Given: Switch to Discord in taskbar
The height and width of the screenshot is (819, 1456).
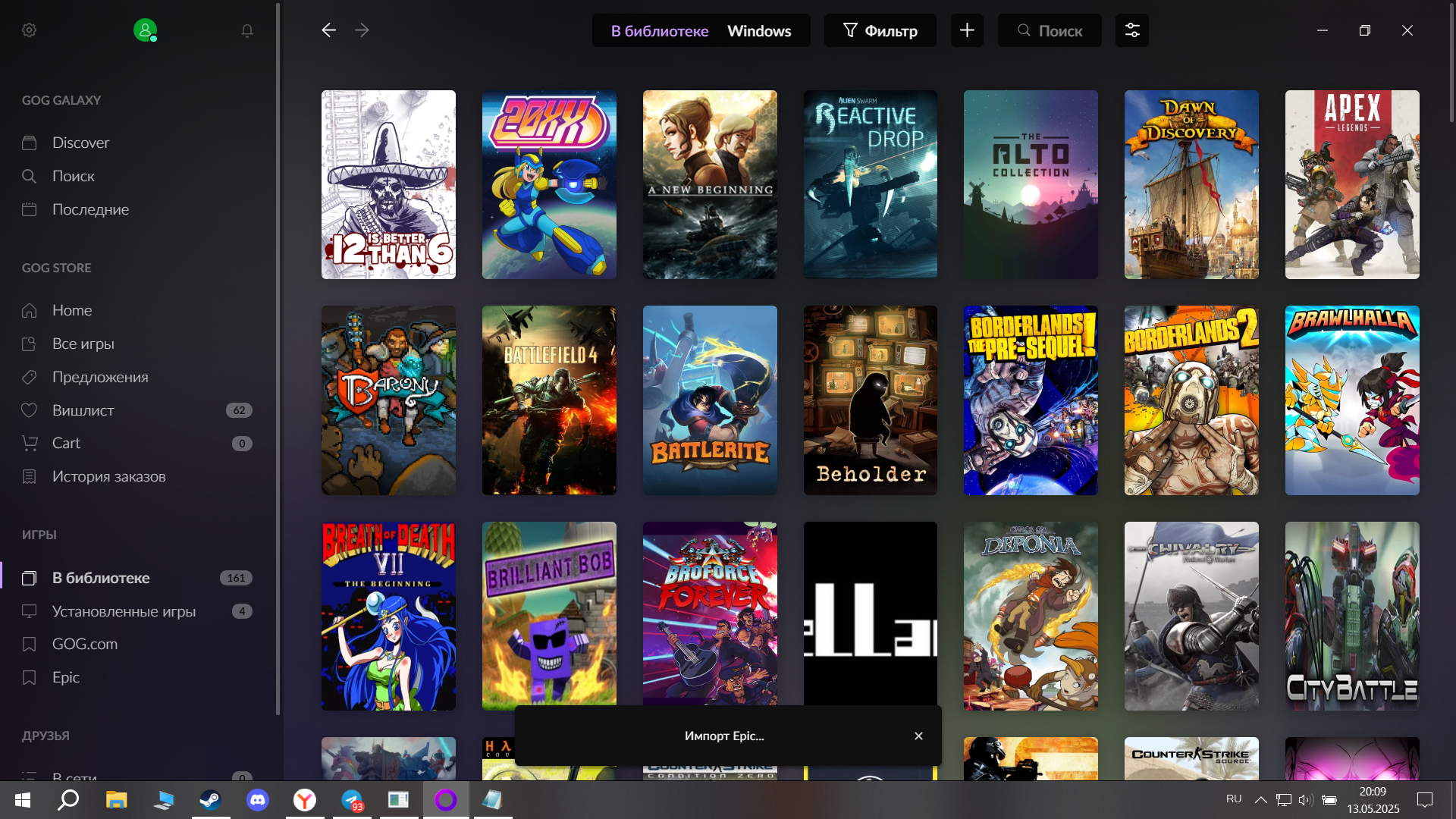Looking at the screenshot, I should click(258, 800).
